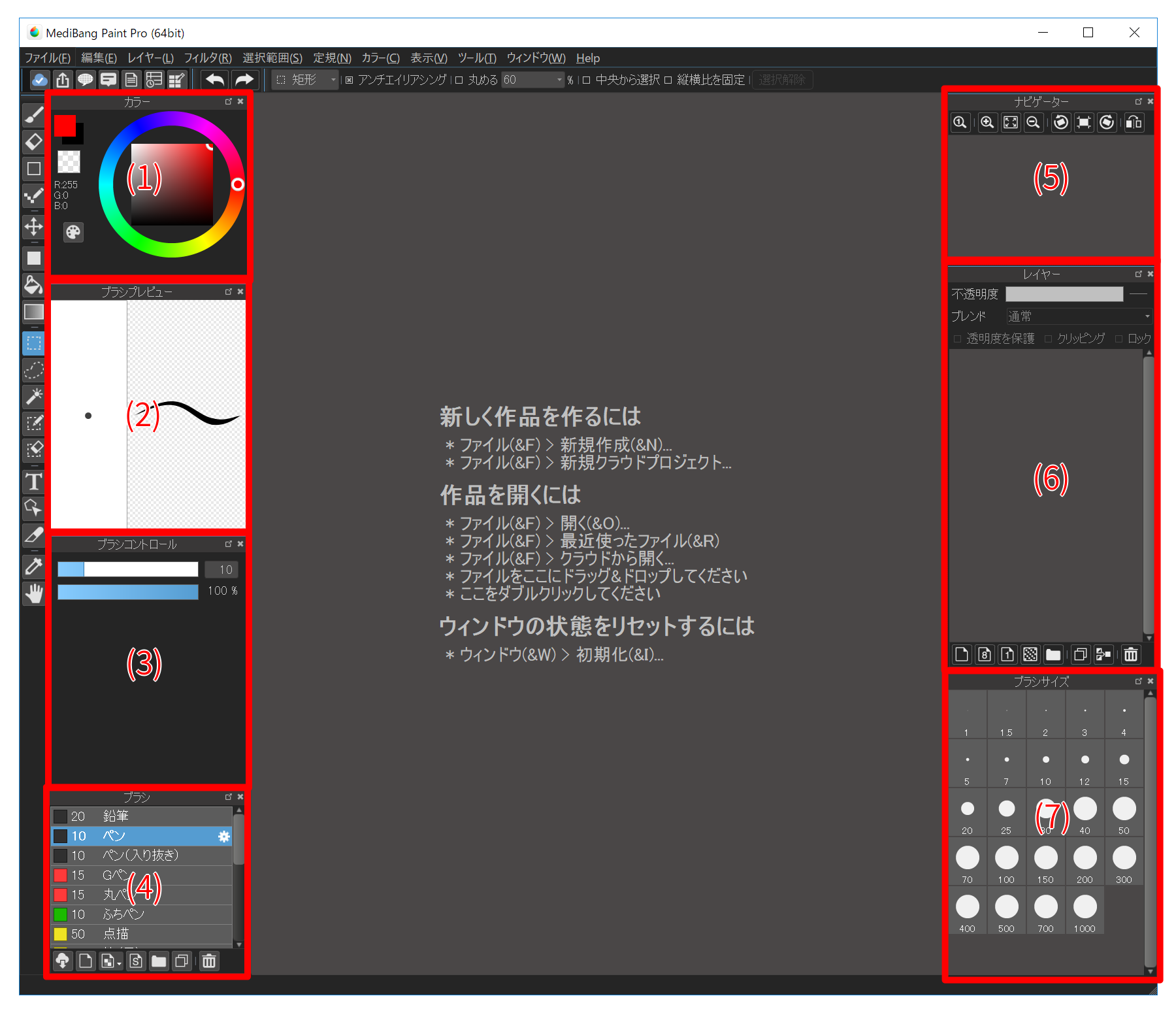1176x1013 pixels.
Task: Click the red foreground color swatch
Action: [x=65, y=125]
